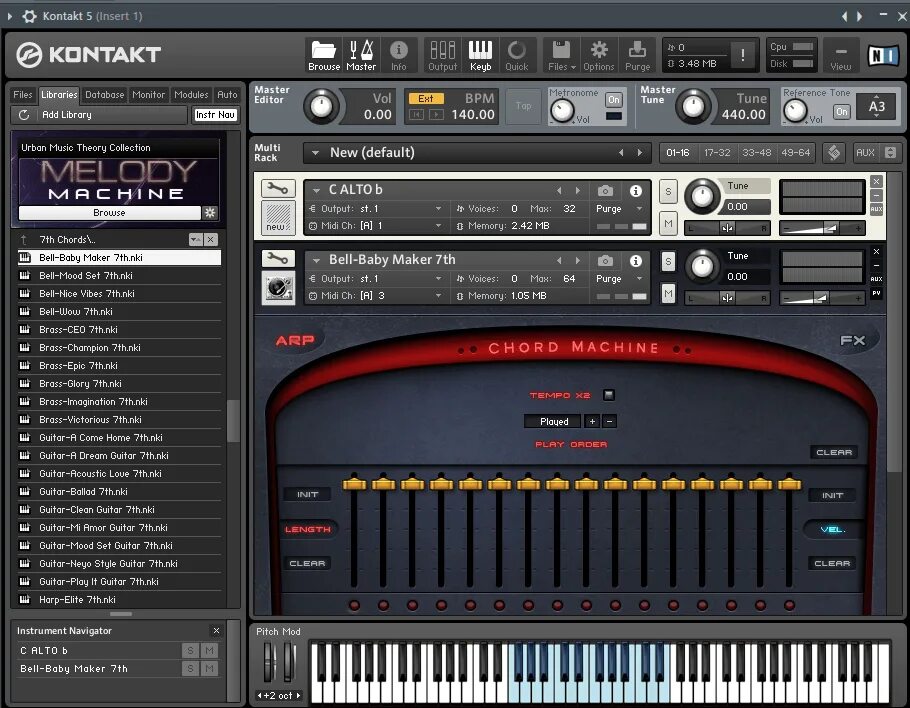The width and height of the screenshot is (910, 708).
Task: Open the Played play order dropdown
Action: pyautogui.click(x=554, y=421)
